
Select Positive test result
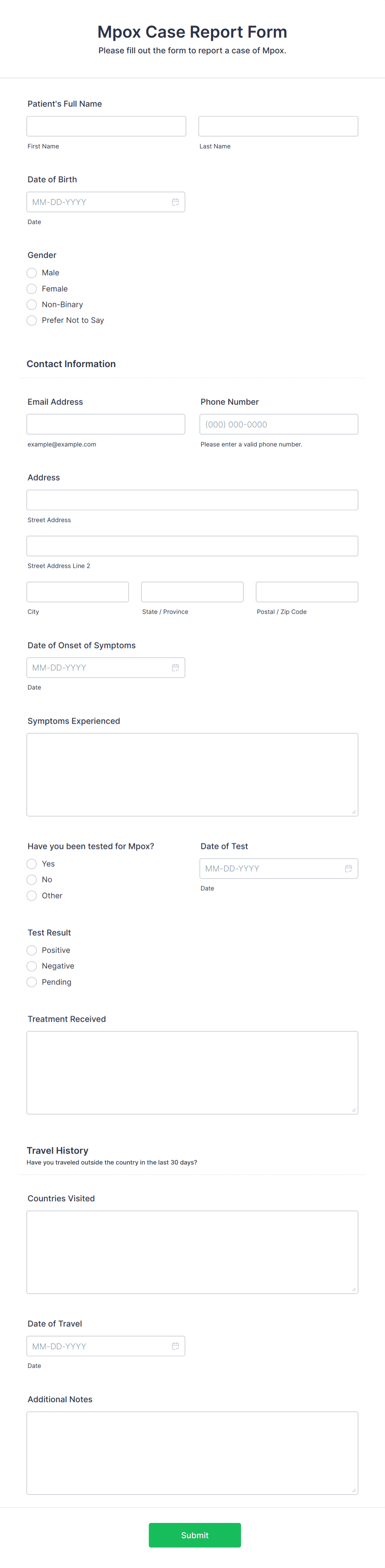pyautogui.click(x=31, y=950)
